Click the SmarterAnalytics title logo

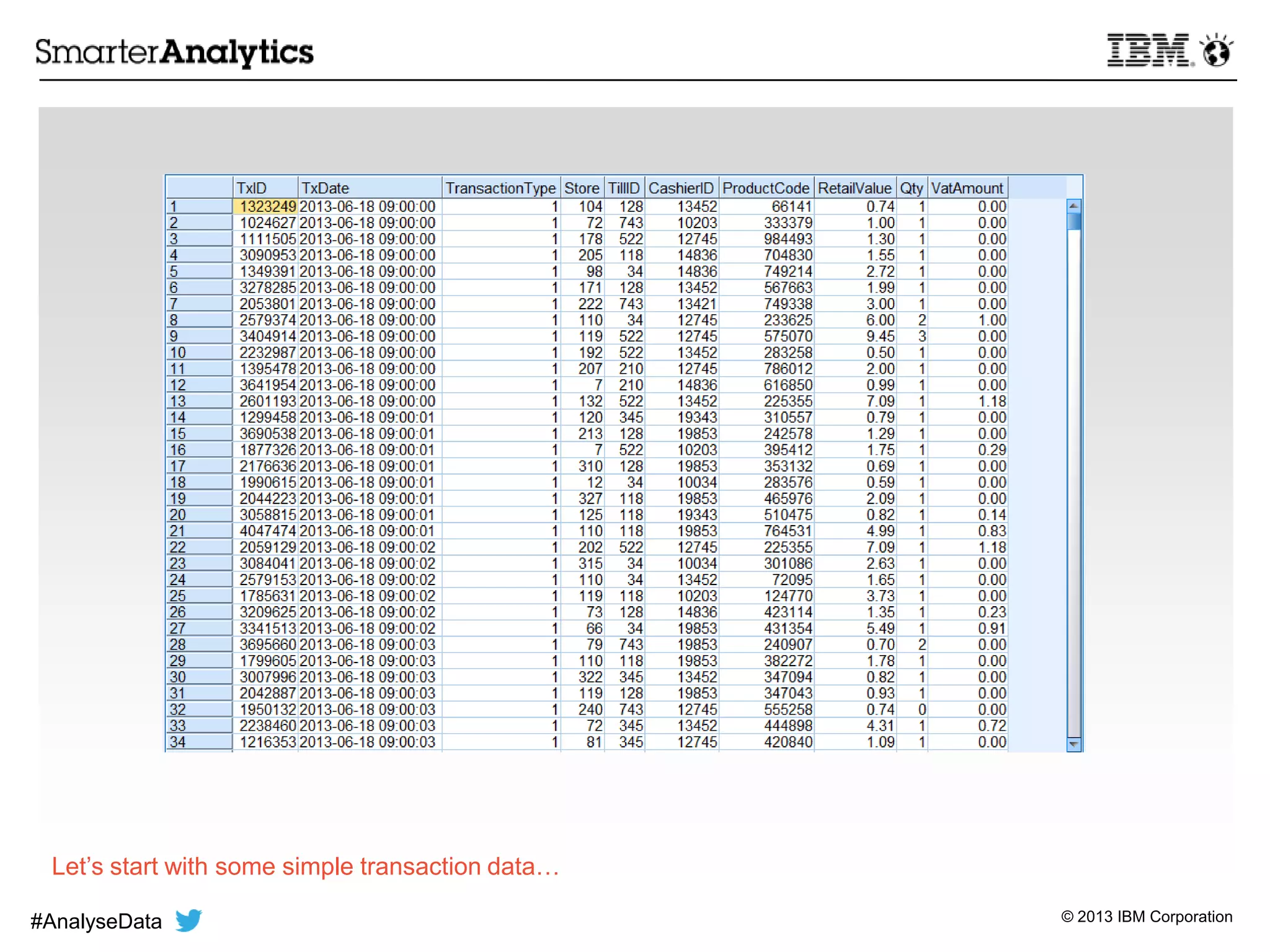pos(174,52)
